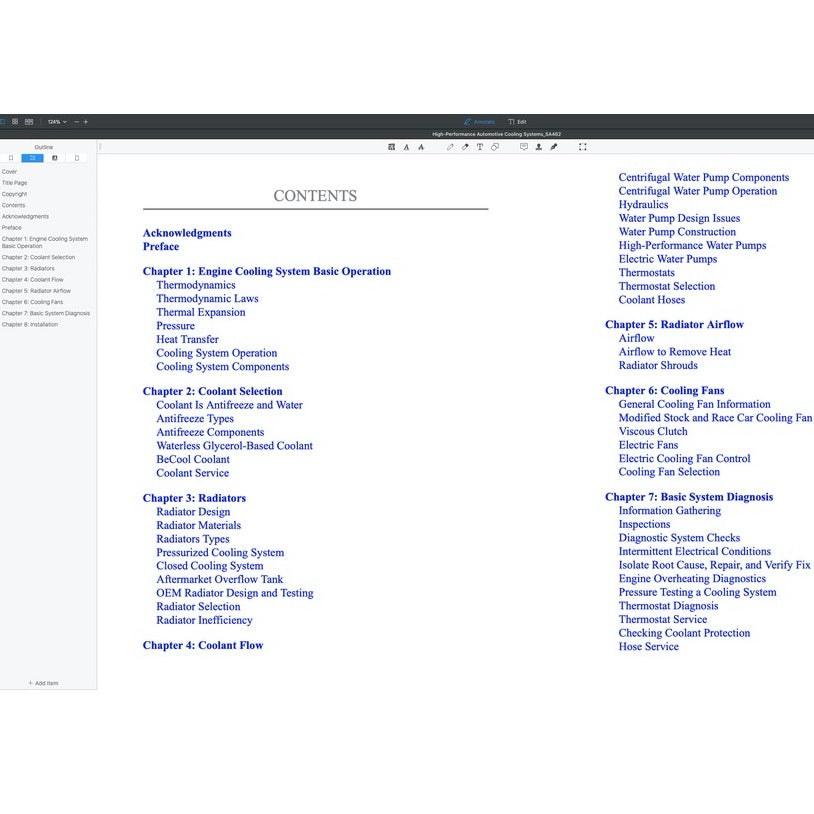The height and width of the screenshot is (814, 814).
Task: Select the Underline annotation tool
Action: tap(406, 147)
